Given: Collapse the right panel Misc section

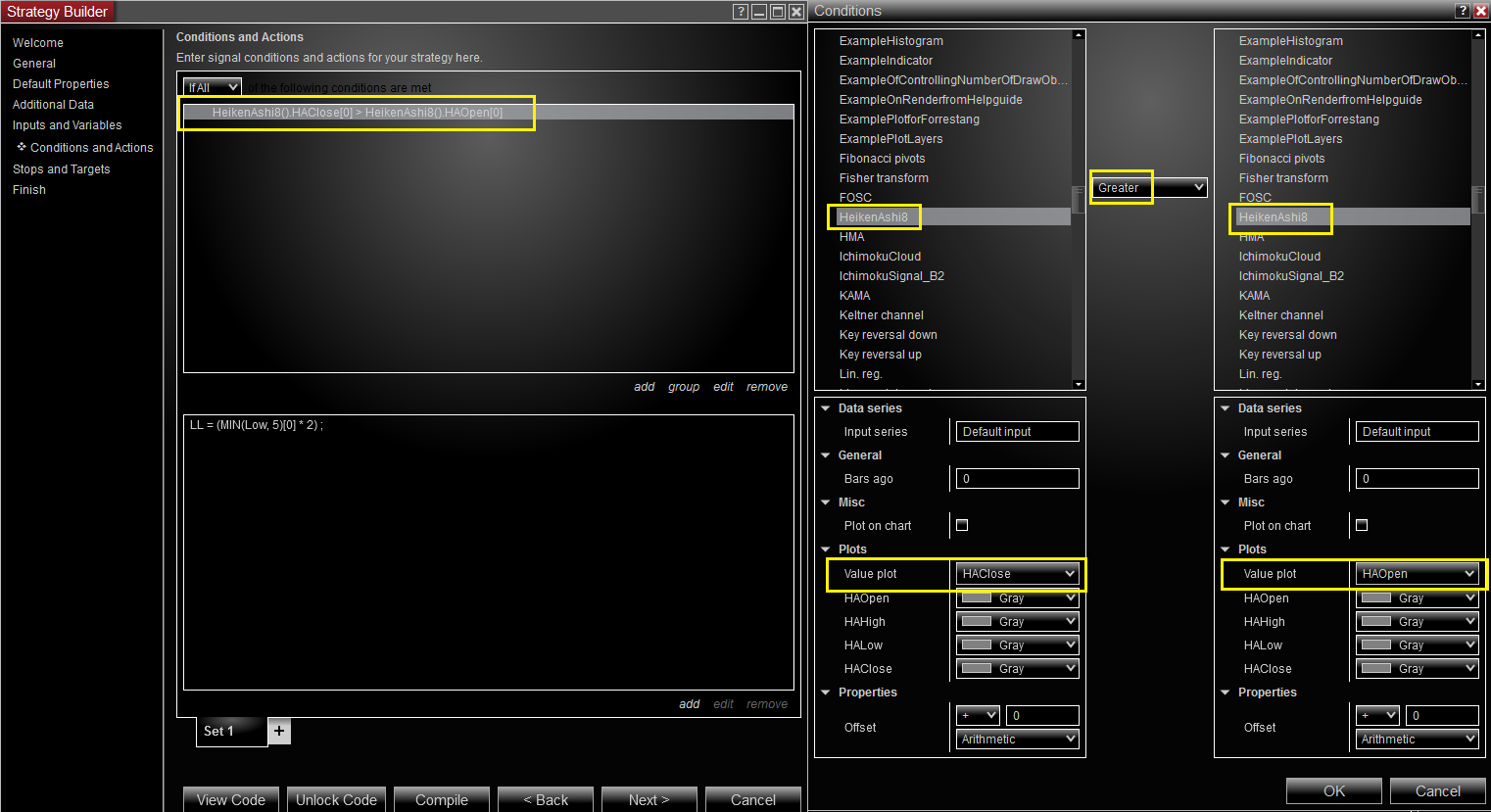Looking at the screenshot, I should (x=1226, y=502).
